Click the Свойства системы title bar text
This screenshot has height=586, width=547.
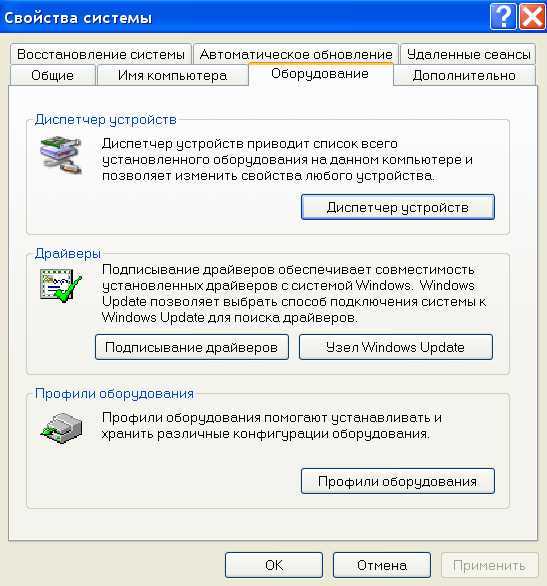78,18
